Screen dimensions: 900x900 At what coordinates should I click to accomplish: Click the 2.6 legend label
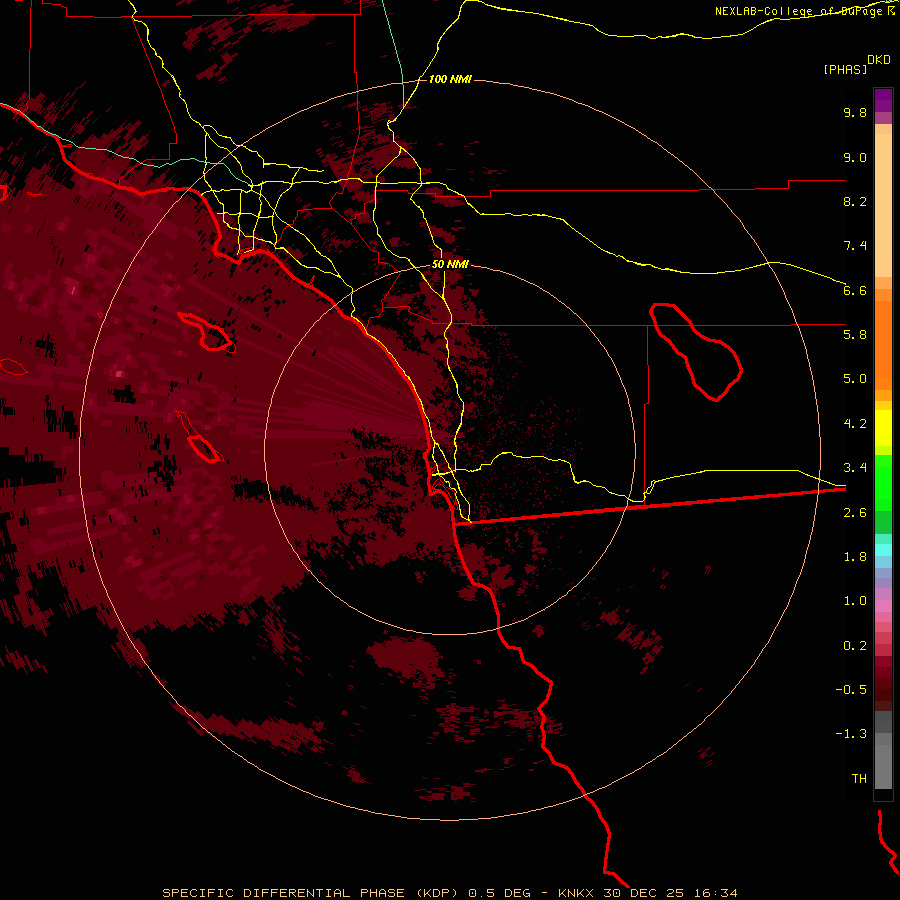[855, 513]
